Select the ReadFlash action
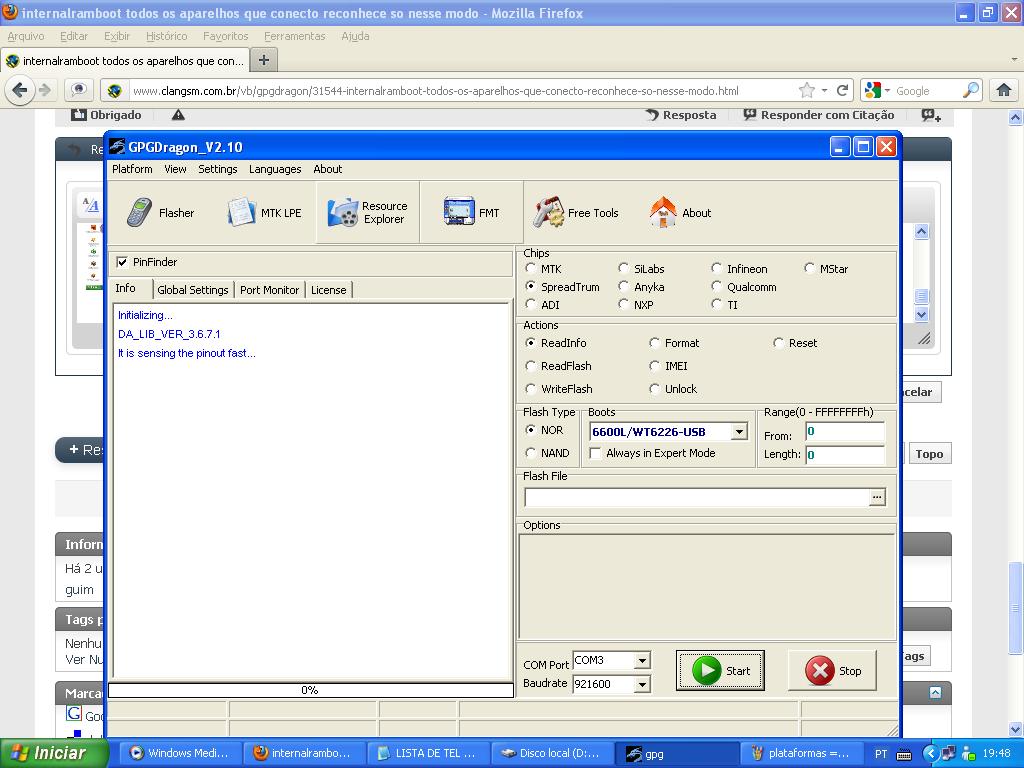This screenshot has width=1024, height=768. tap(530, 366)
